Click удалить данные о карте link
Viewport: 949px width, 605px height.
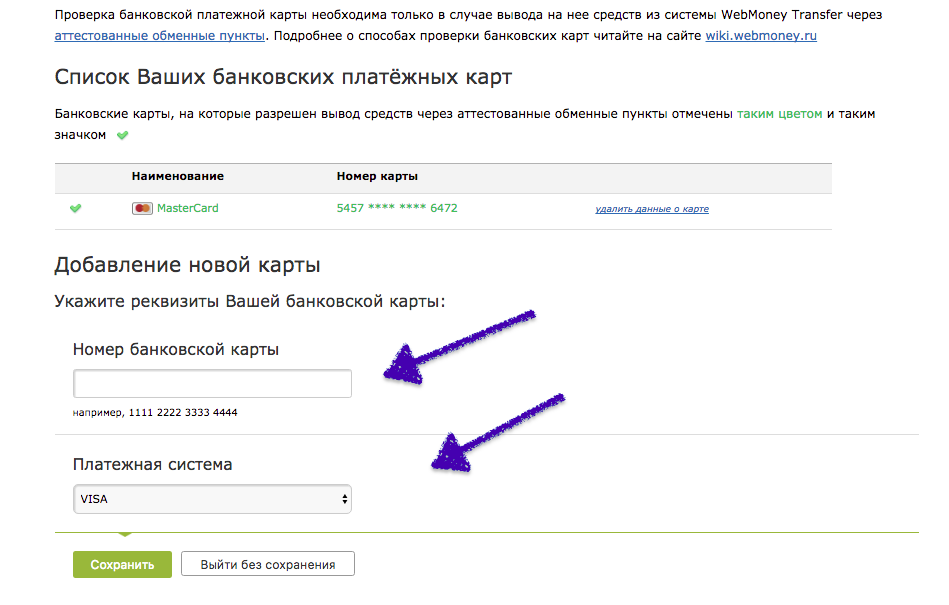pyautogui.click(x=652, y=209)
